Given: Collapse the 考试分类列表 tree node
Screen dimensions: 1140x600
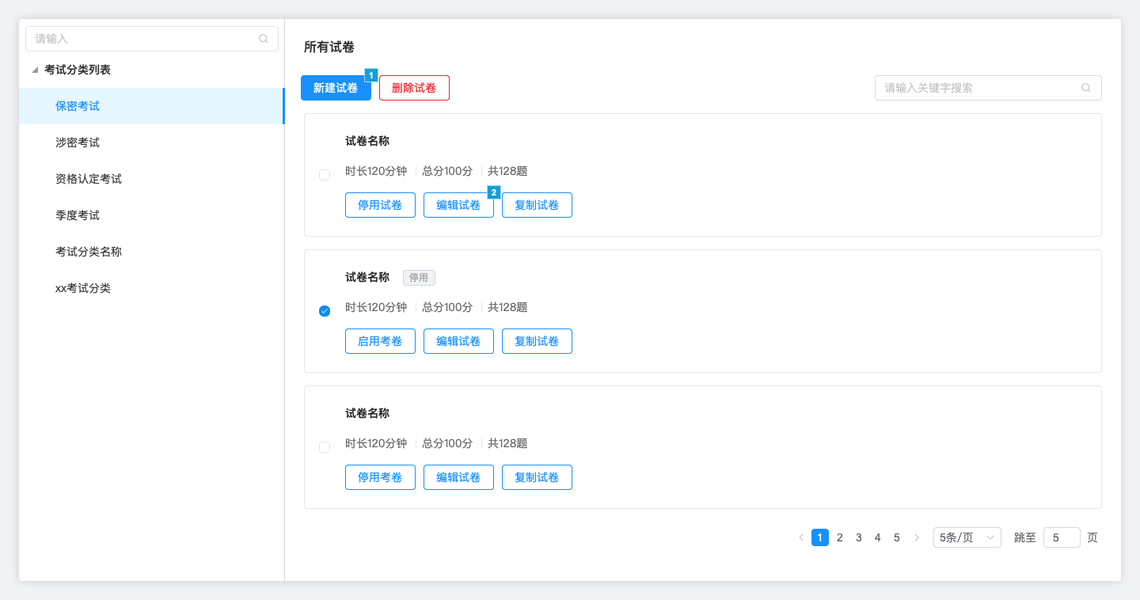Looking at the screenshot, I should [35, 70].
